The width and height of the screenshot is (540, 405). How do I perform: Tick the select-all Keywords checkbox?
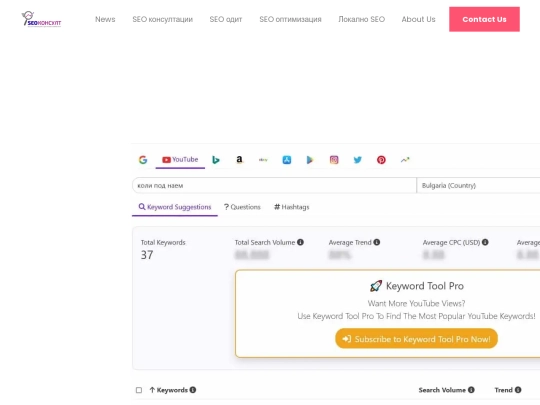pyautogui.click(x=139, y=390)
